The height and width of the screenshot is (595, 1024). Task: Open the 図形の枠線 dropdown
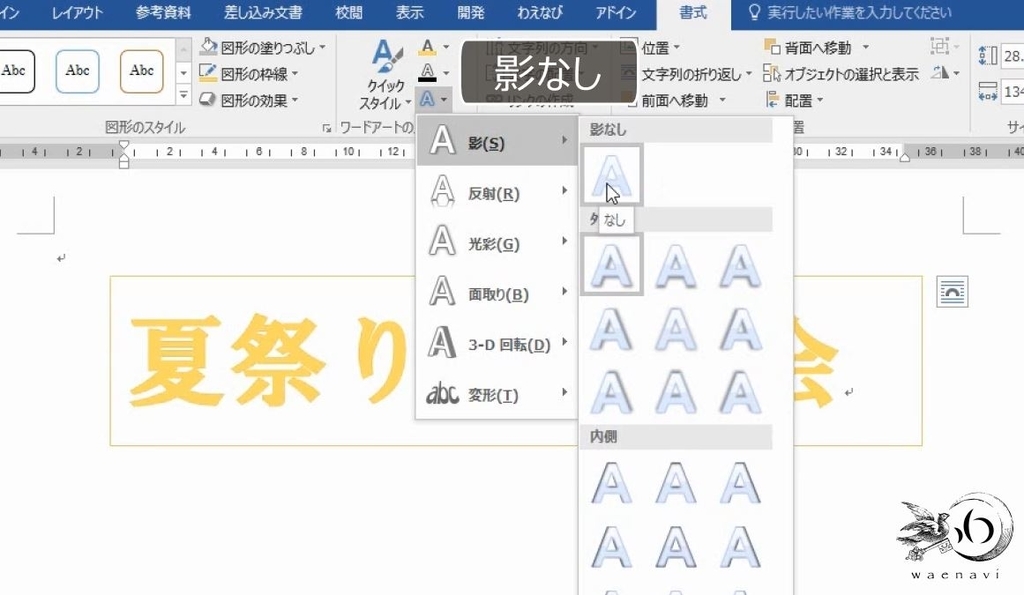(249, 73)
